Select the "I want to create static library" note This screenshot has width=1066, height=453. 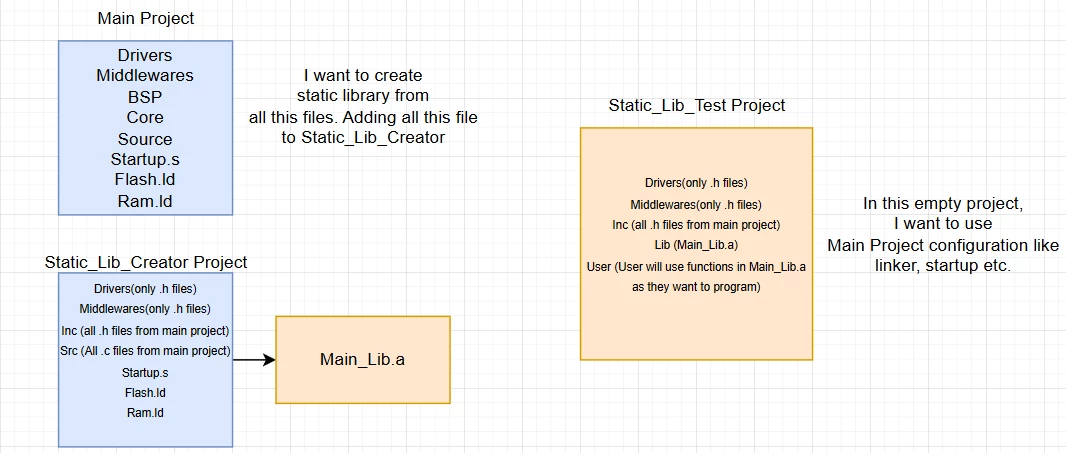pyautogui.click(x=363, y=106)
